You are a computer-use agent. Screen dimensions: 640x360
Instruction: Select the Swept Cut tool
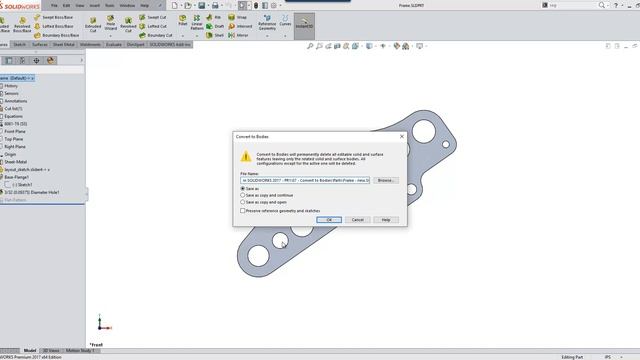[153, 17]
